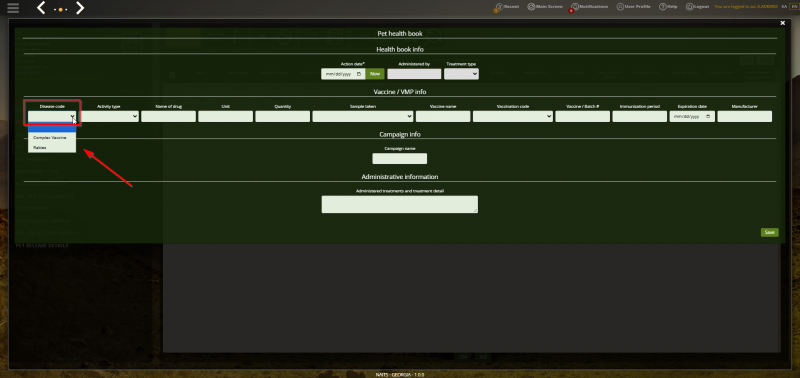Choose Rabies from the list
The image size is (800, 378).
(x=52, y=147)
